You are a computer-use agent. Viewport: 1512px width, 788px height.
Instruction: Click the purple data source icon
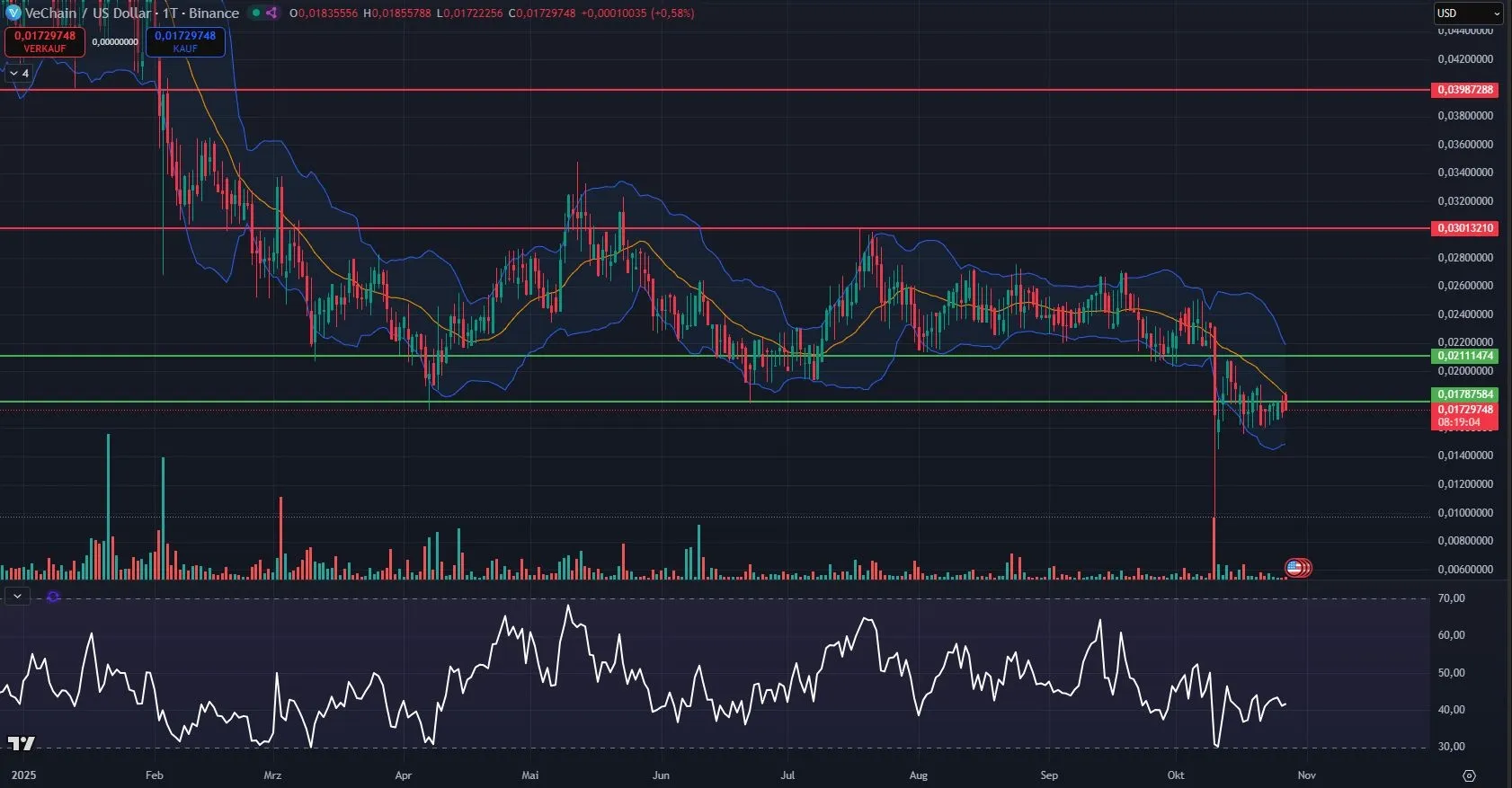271,13
